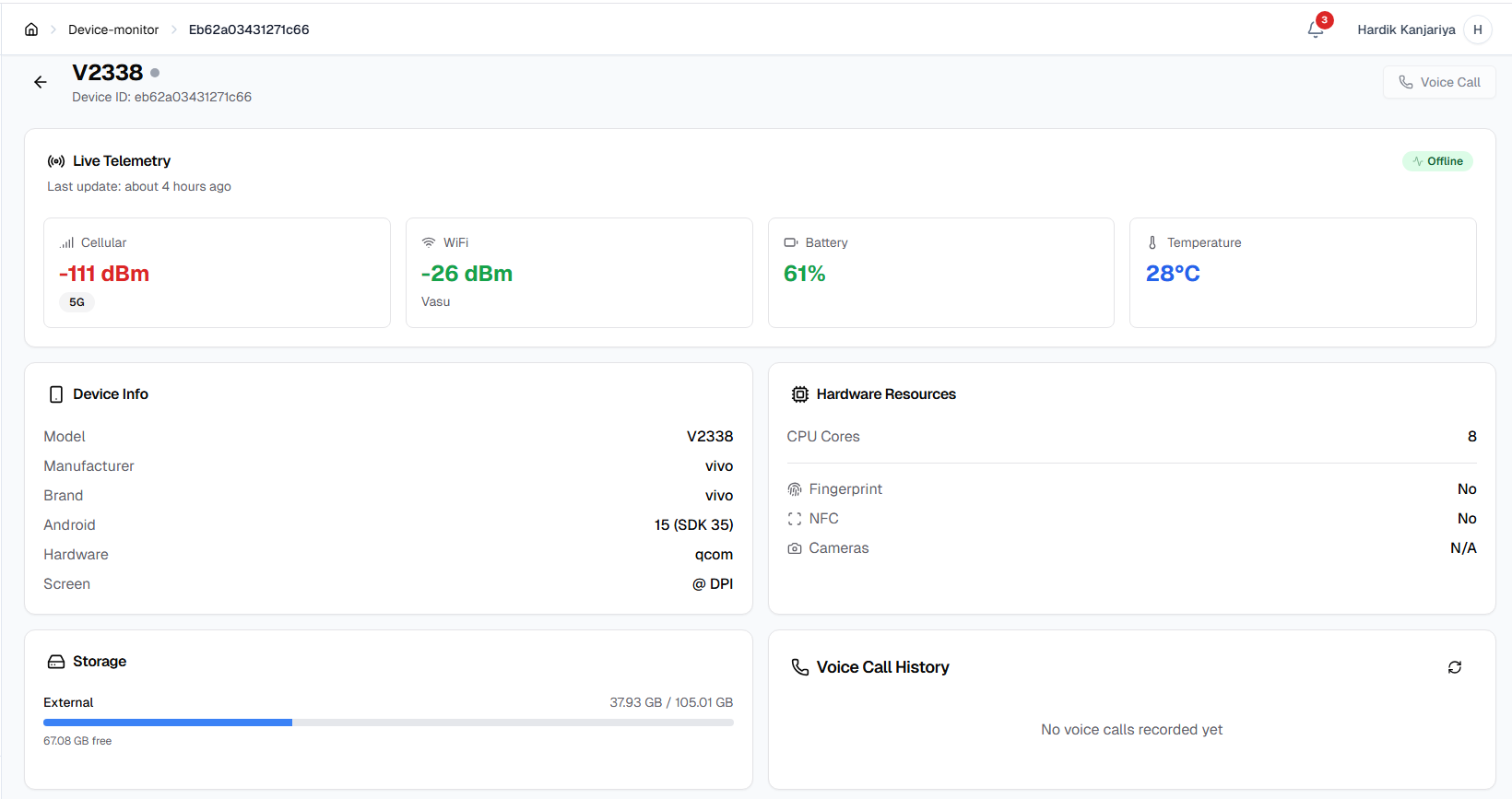The height and width of the screenshot is (799, 1512).
Task: Go to Device-monitor breadcrumb
Action: [x=113, y=29]
